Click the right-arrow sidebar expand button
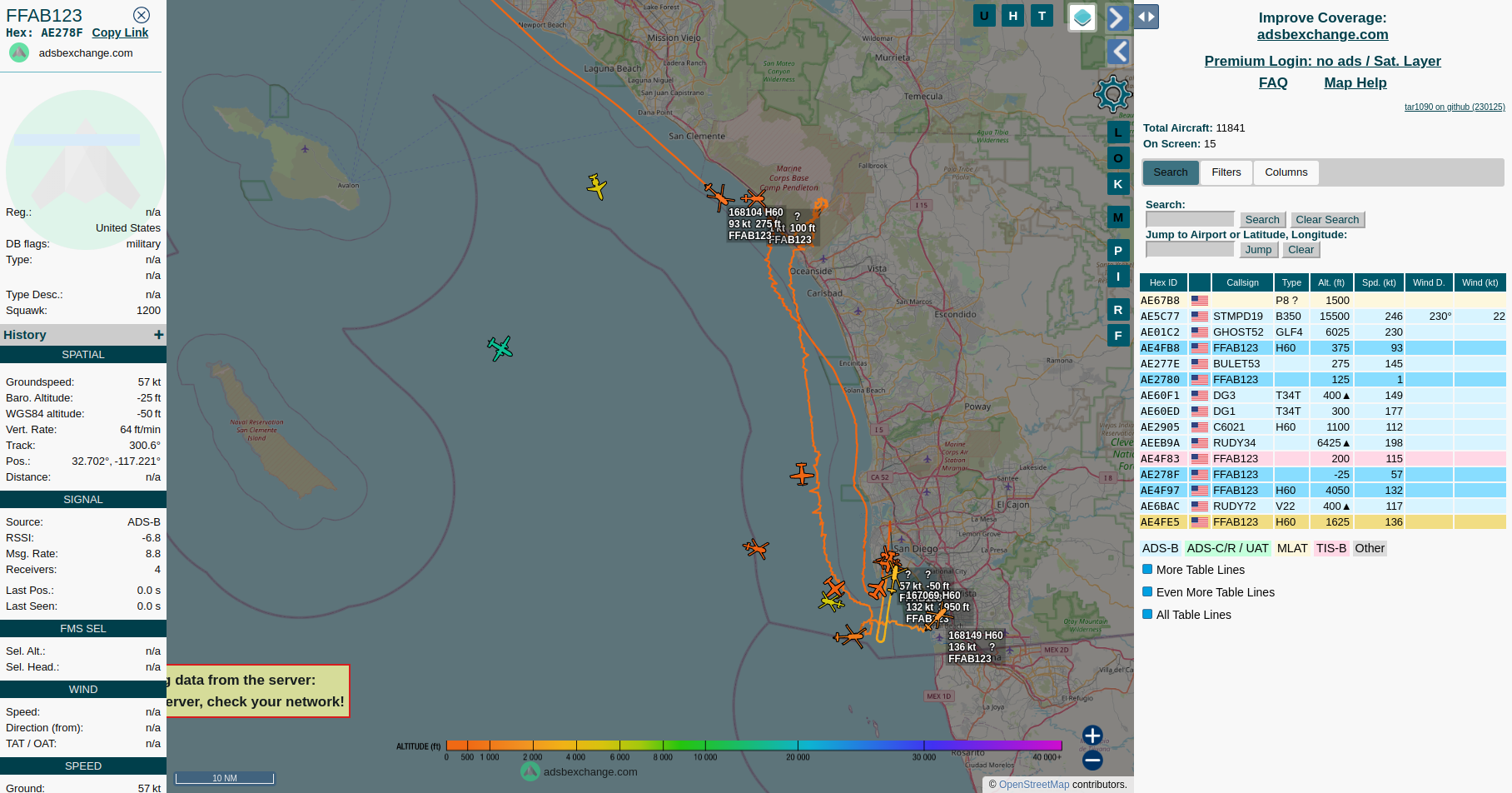 [1117, 17]
